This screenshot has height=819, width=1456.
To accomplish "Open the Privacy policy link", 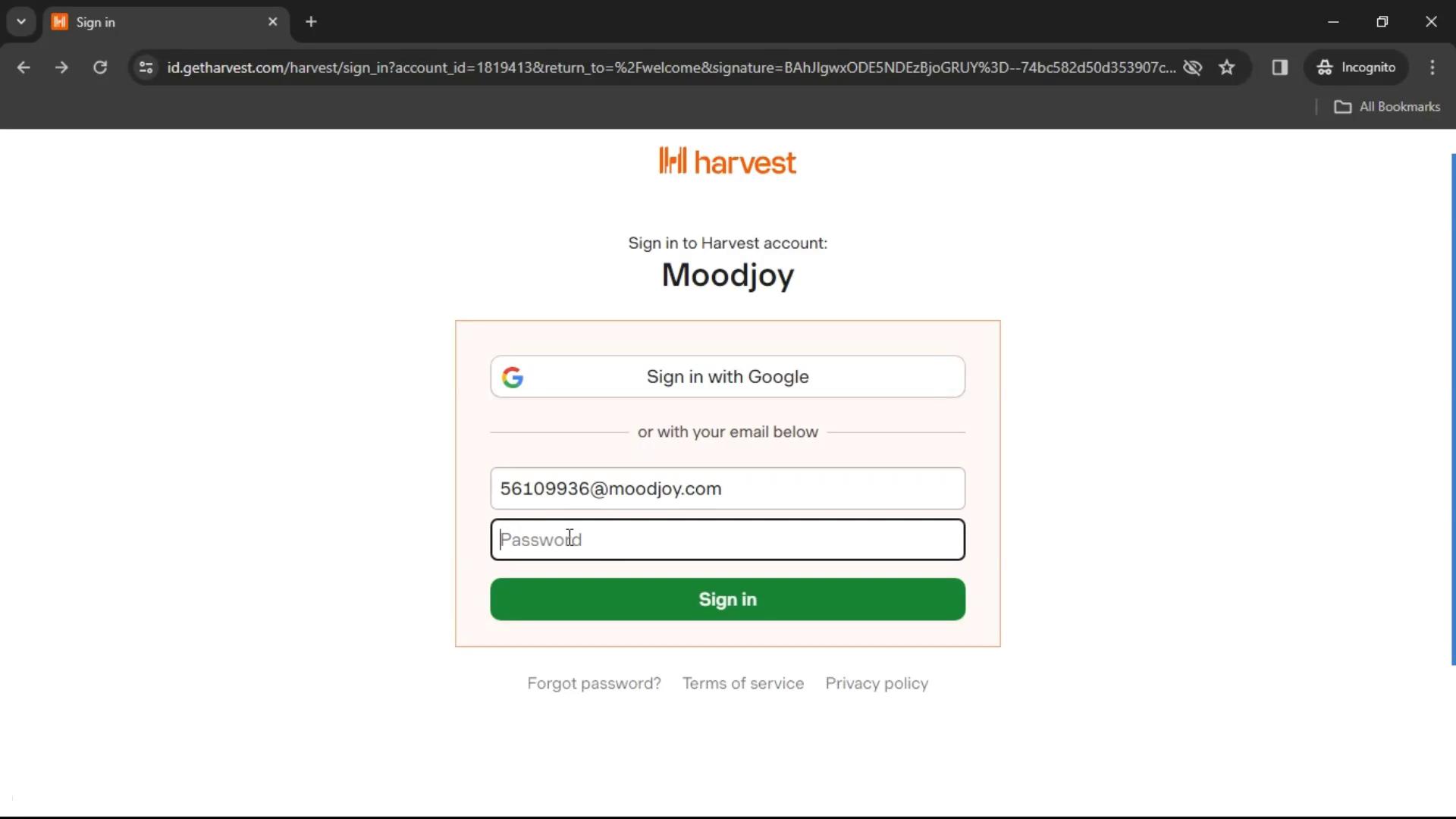I will click(x=877, y=683).
